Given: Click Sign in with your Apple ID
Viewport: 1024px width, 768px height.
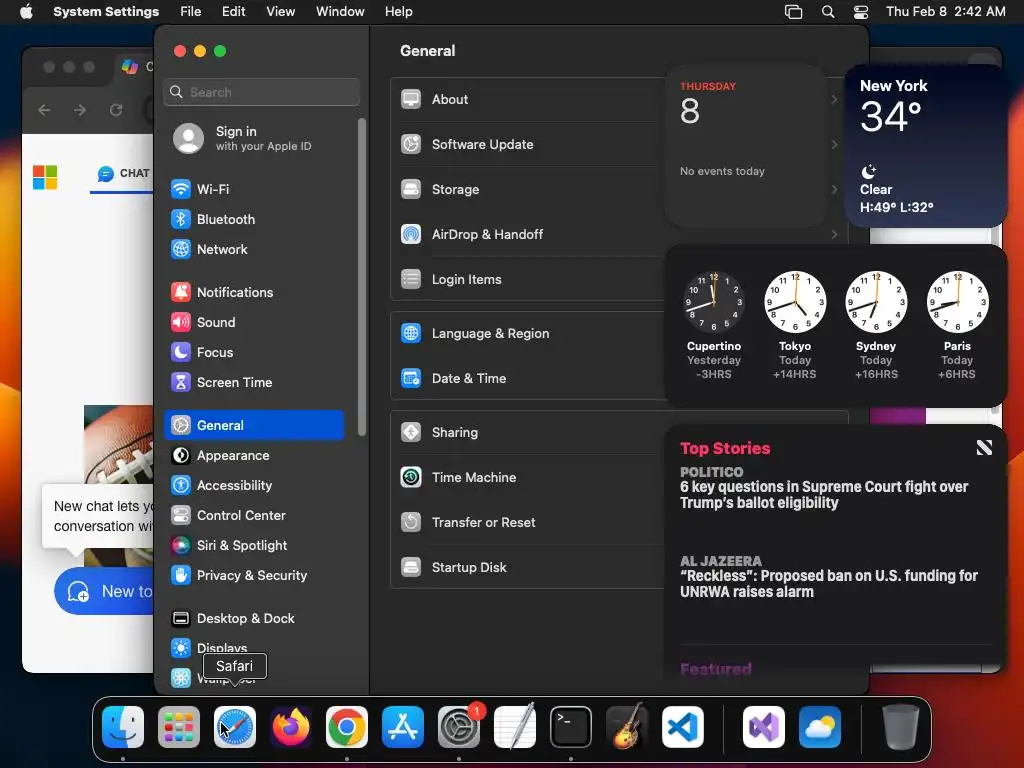Looking at the screenshot, I should click(x=254, y=138).
